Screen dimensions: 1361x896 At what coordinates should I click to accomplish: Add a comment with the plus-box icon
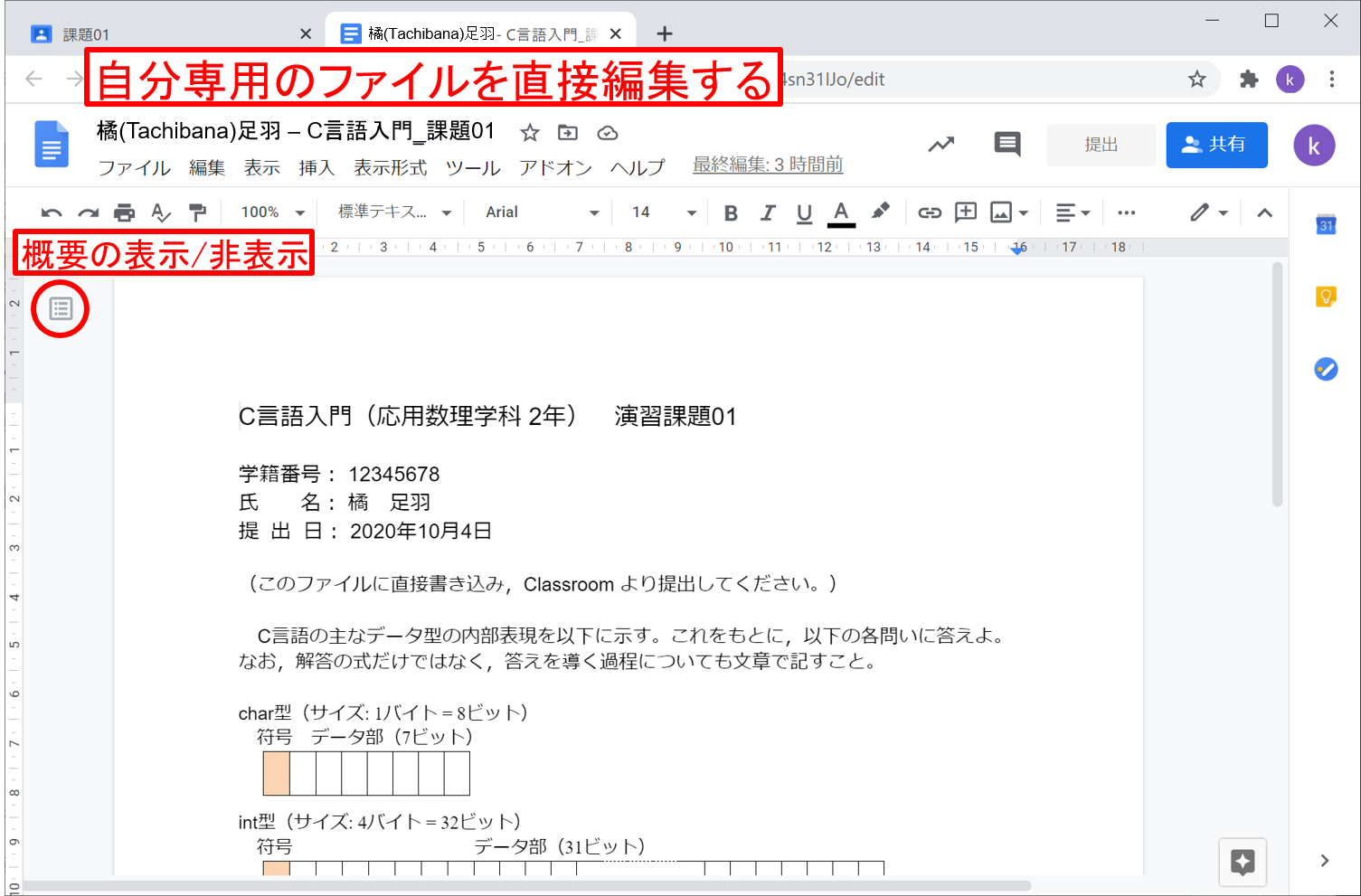pos(966,212)
